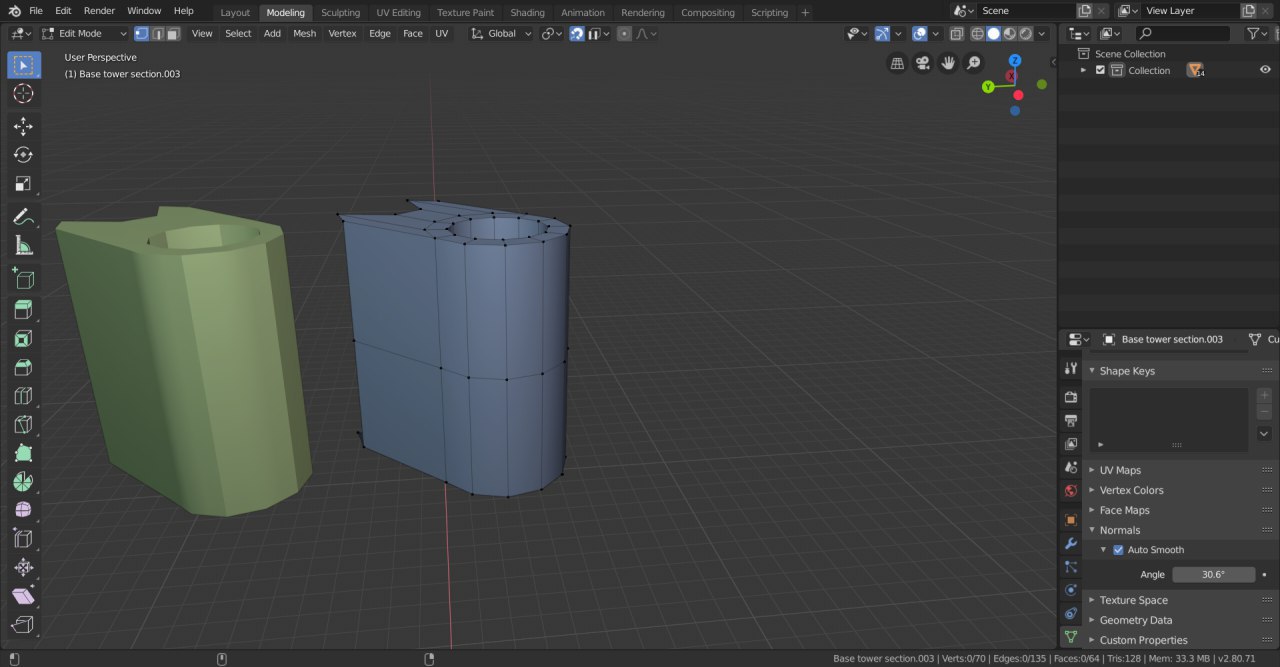Pick the Move tool in toolbar
Screen dimensions: 1280x667
click(x=24, y=126)
